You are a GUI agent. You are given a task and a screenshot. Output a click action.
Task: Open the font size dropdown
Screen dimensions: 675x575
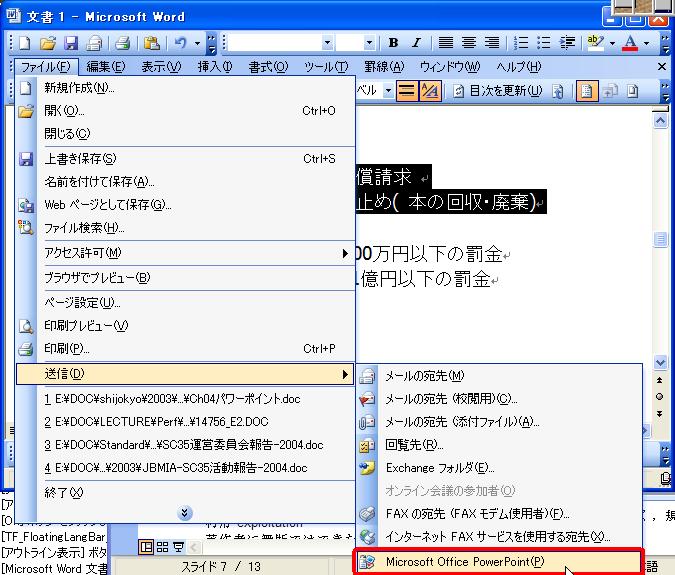[x=369, y=43]
